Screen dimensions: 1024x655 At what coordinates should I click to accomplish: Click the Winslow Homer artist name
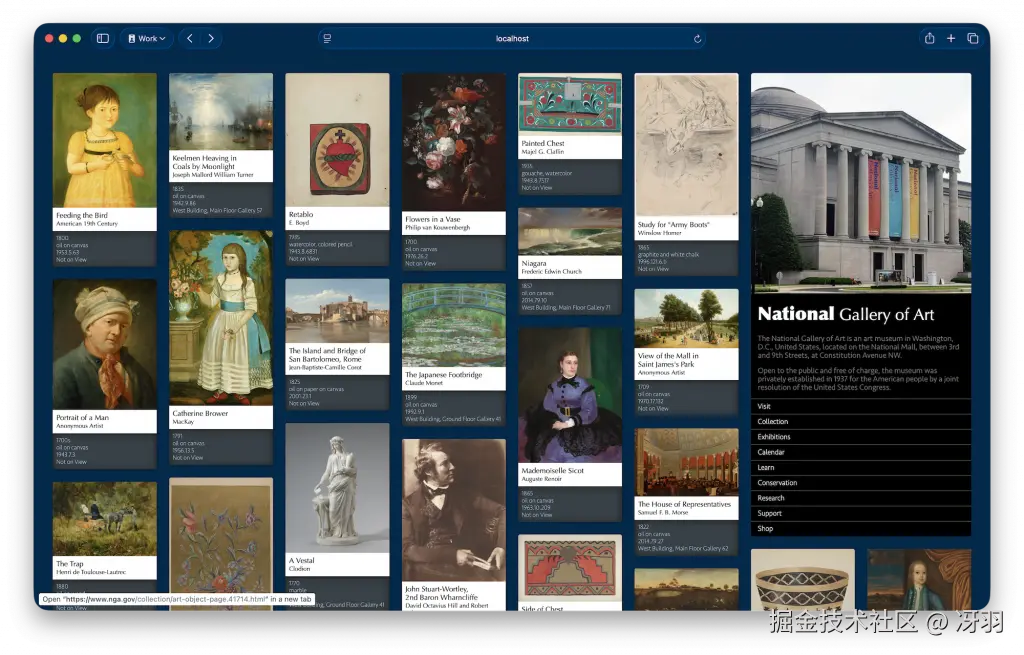click(659, 232)
